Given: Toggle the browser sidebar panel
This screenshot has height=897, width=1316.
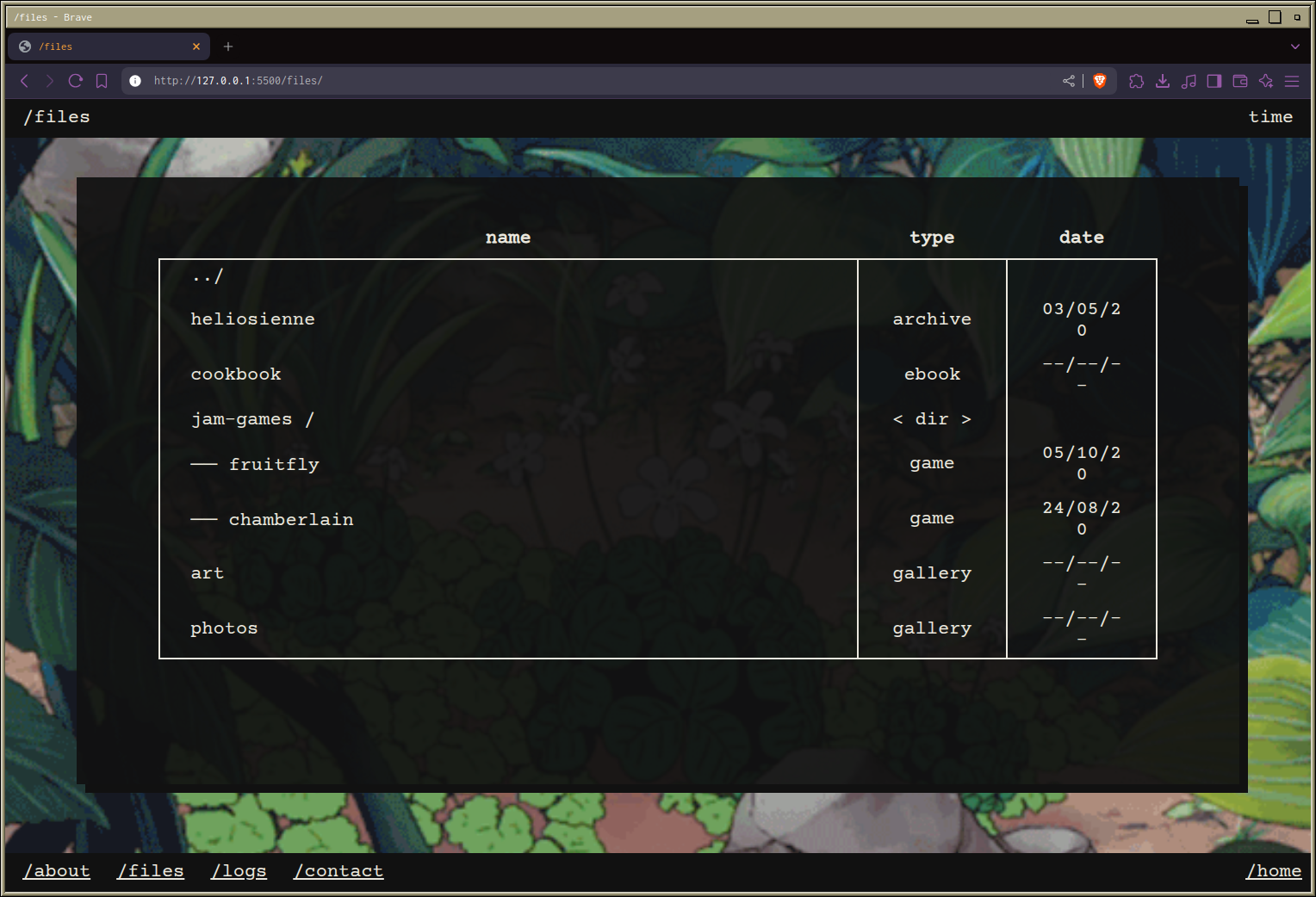Looking at the screenshot, I should [1214, 81].
